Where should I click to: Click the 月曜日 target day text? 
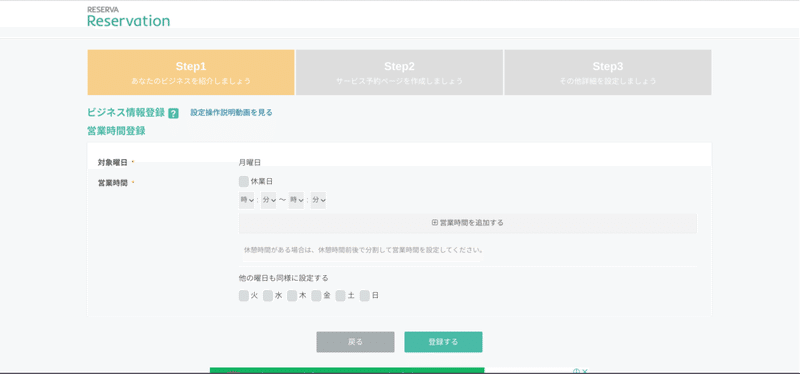click(250, 162)
